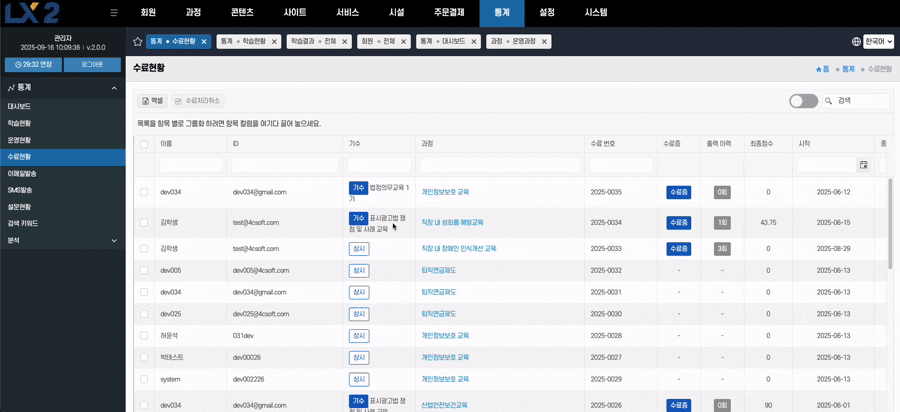Click the 1회 print history badge
Screen dimensions: 900x412
[x=722, y=222]
